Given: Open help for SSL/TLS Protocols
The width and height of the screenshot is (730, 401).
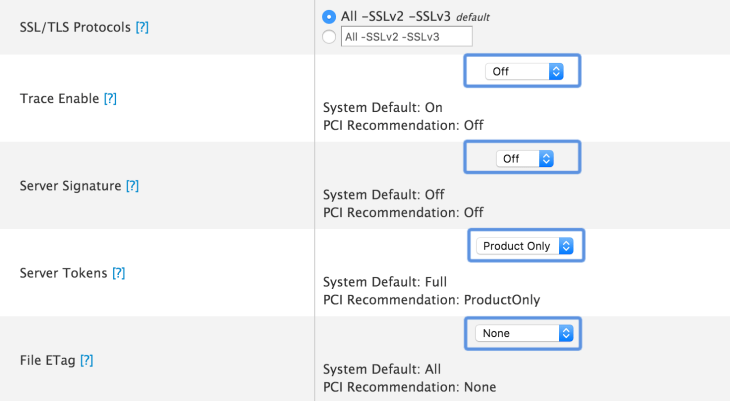Looking at the screenshot, I should (142, 27).
